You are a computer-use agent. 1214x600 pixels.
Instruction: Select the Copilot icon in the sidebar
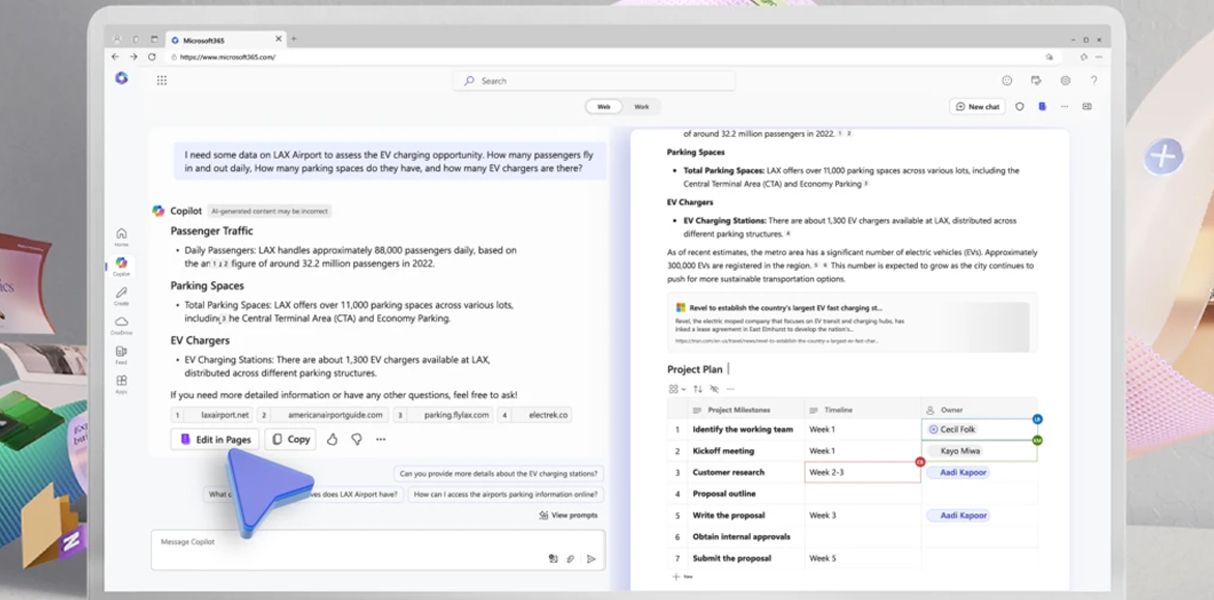coord(121,265)
